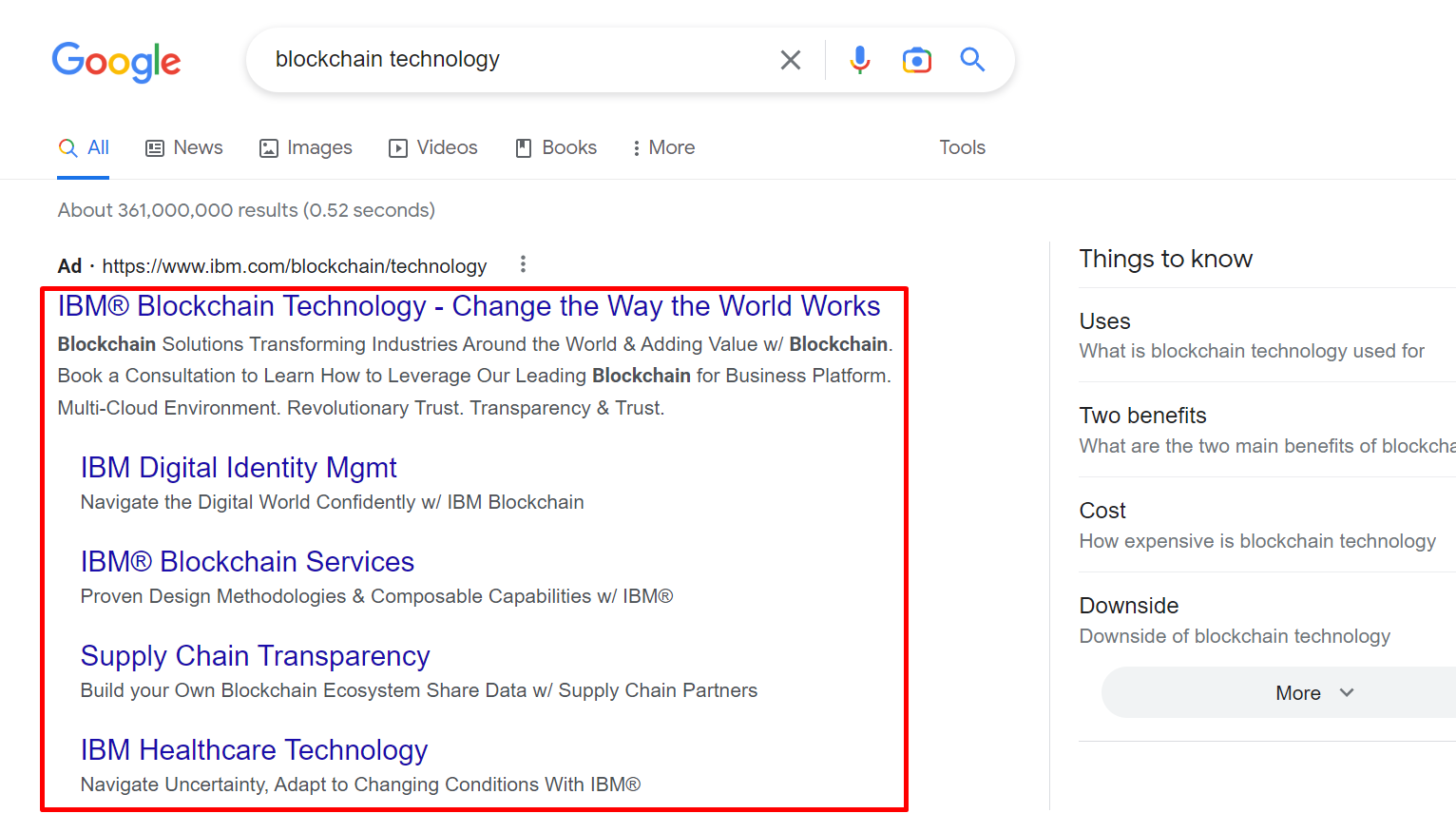This screenshot has height=833, width=1456.
Task: Expand the Uses question in Things to know
Action: click(1104, 321)
